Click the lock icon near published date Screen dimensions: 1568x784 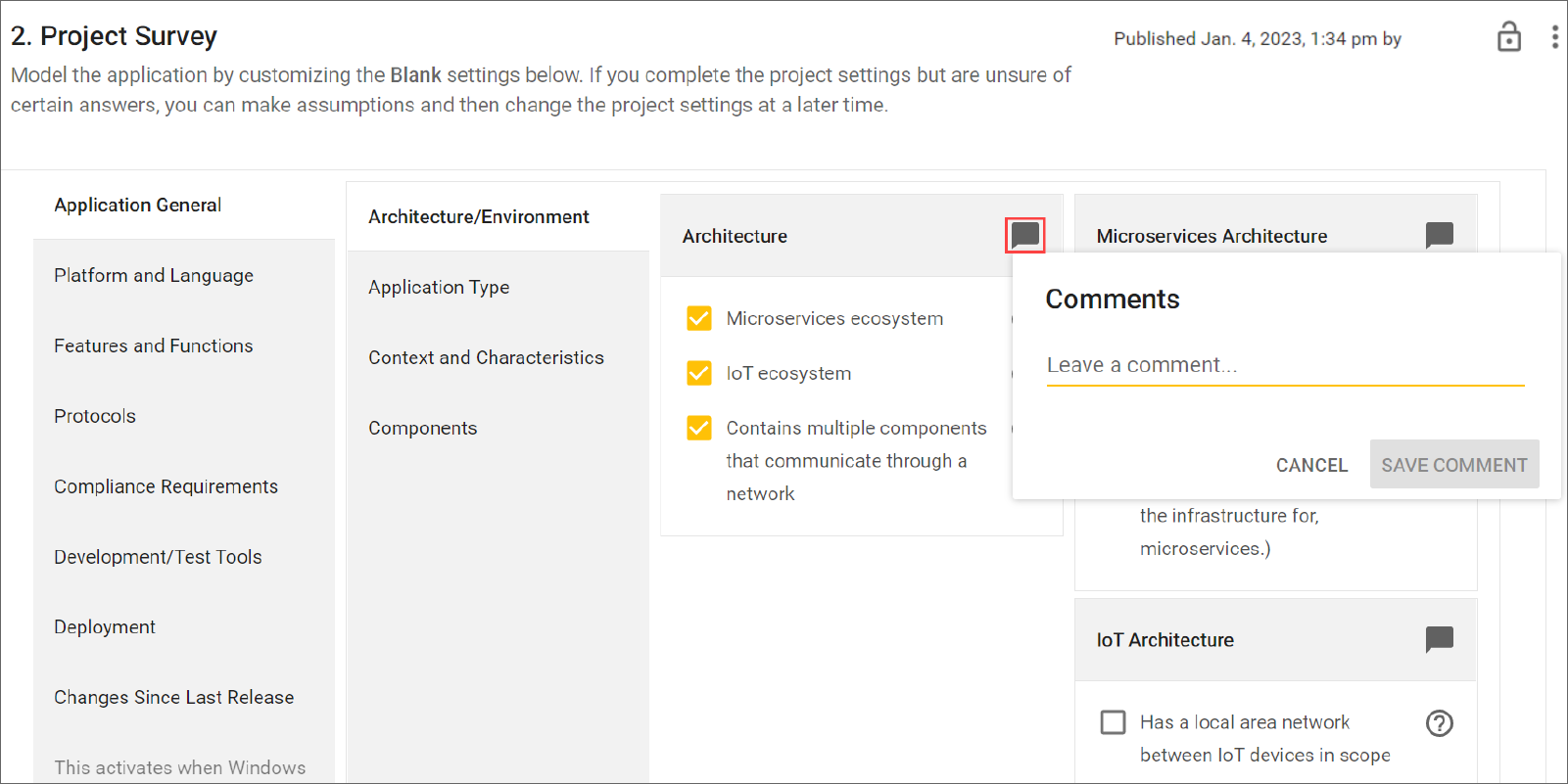point(1508,37)
